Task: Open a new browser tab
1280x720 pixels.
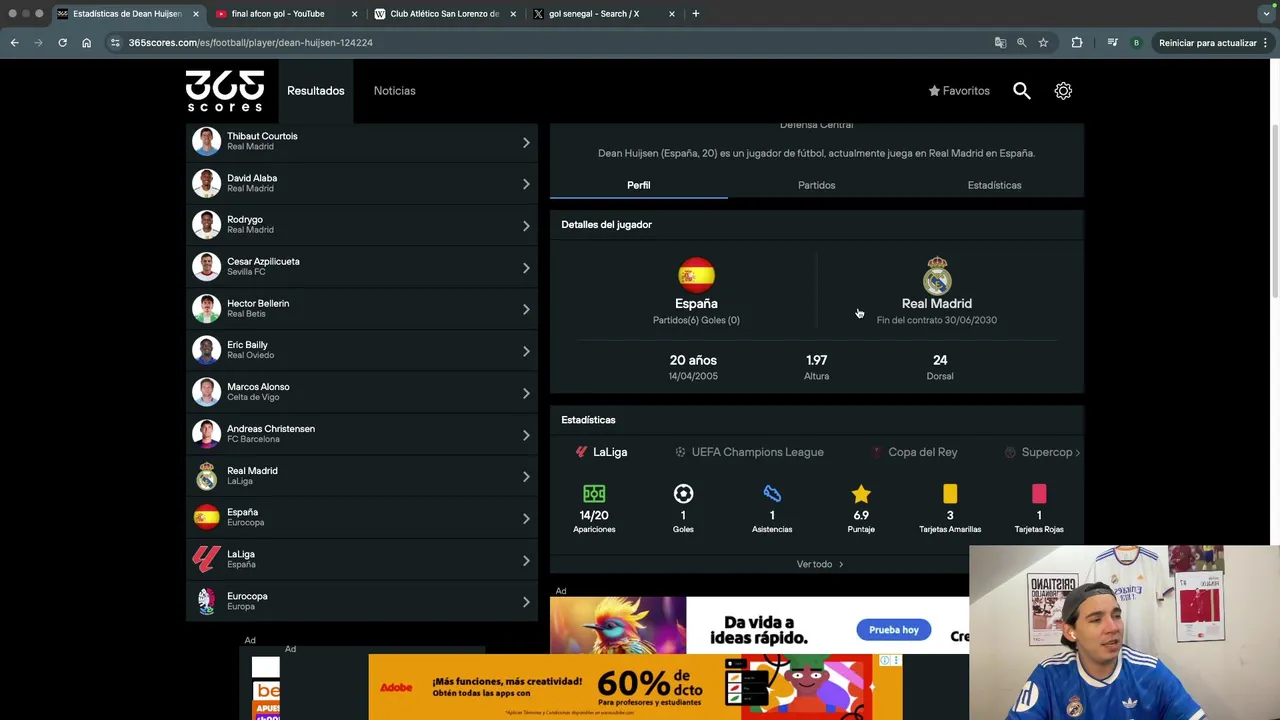Action: point(696,14)
